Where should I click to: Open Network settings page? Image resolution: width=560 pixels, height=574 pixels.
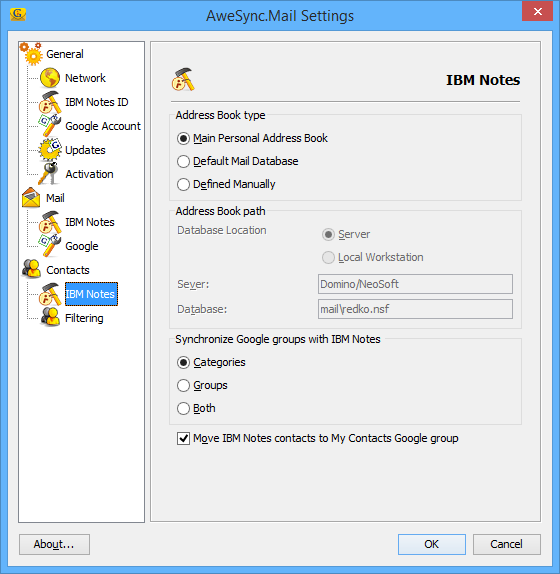tap(85, 78)
